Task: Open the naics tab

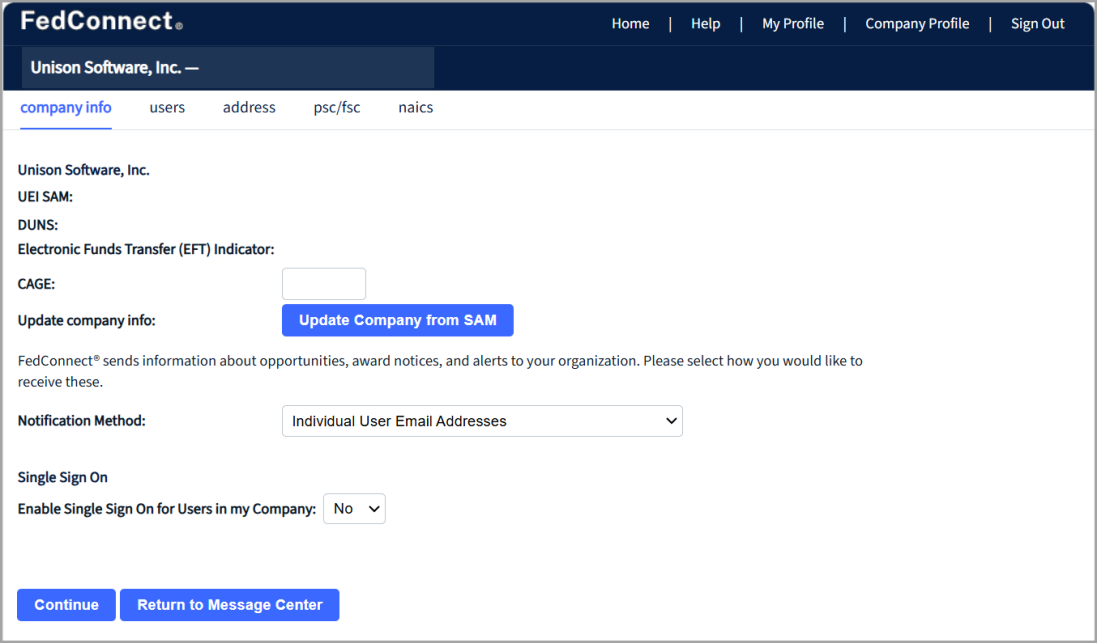Action: [416, 108]
